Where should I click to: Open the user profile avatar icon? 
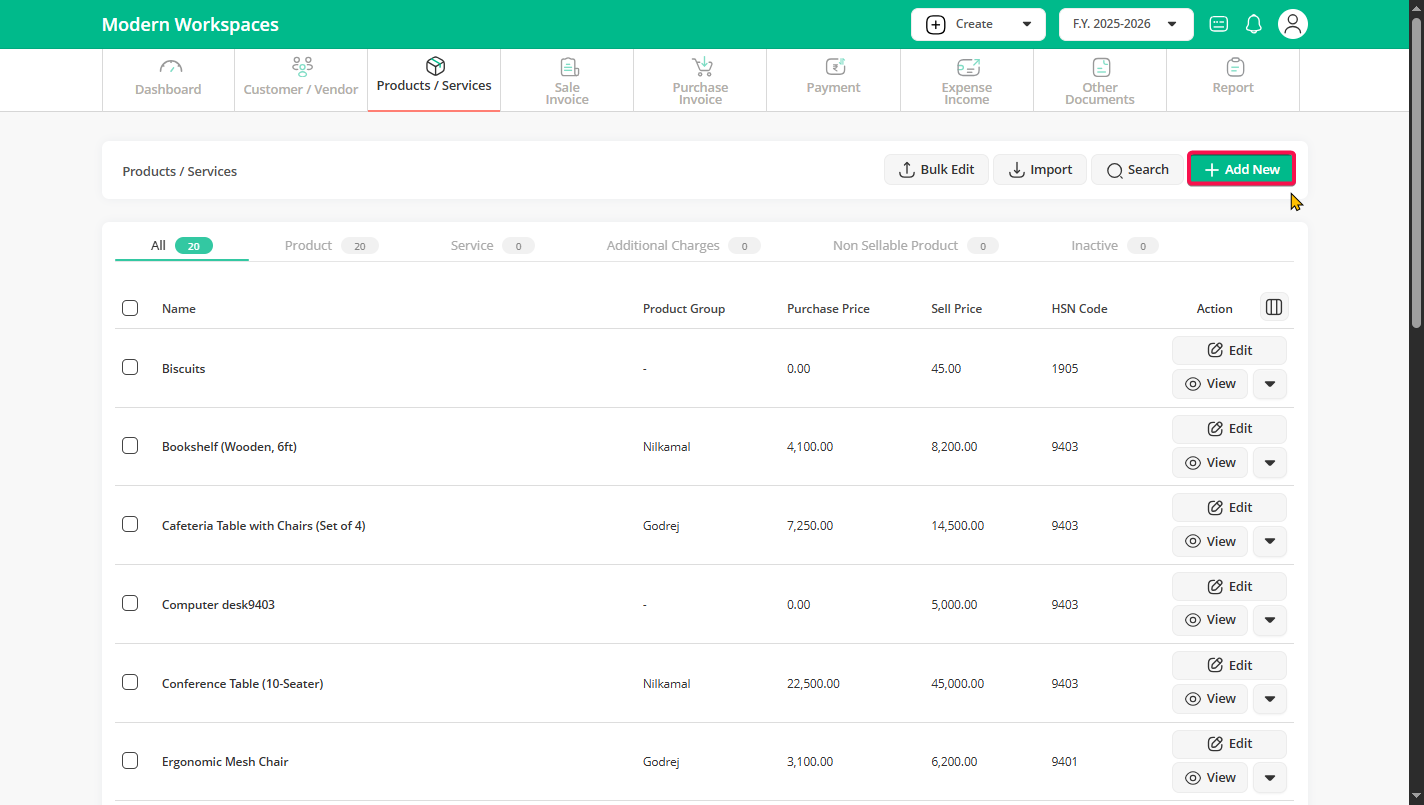(x=1293, y=24)
